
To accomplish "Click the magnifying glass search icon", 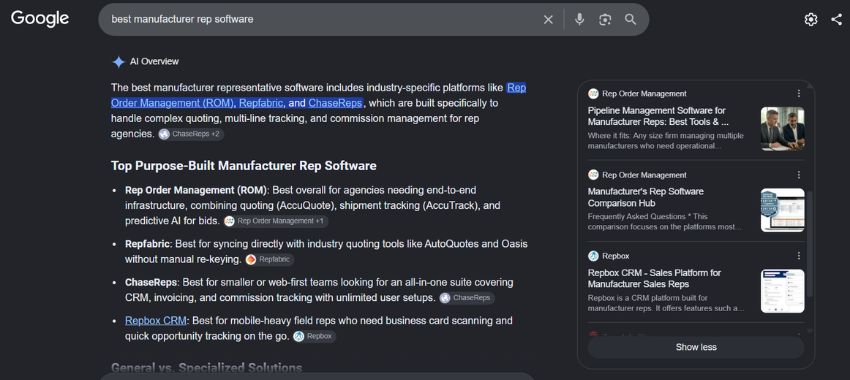I will 630,20.
